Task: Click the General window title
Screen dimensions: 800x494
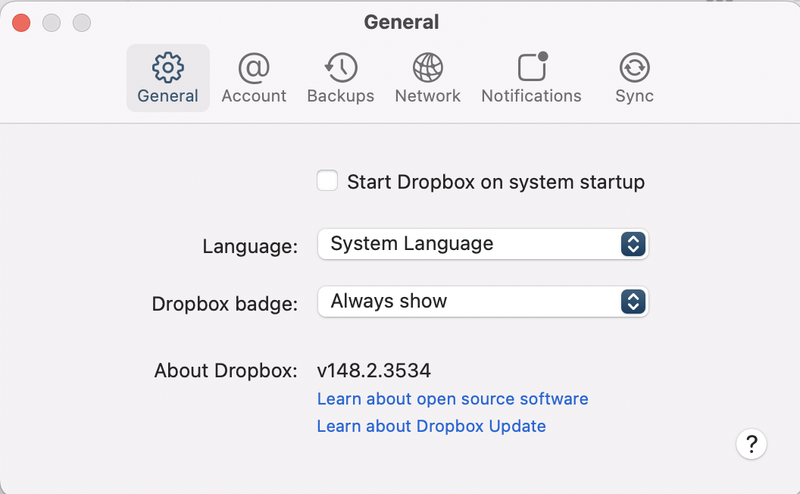Action: 401,22
